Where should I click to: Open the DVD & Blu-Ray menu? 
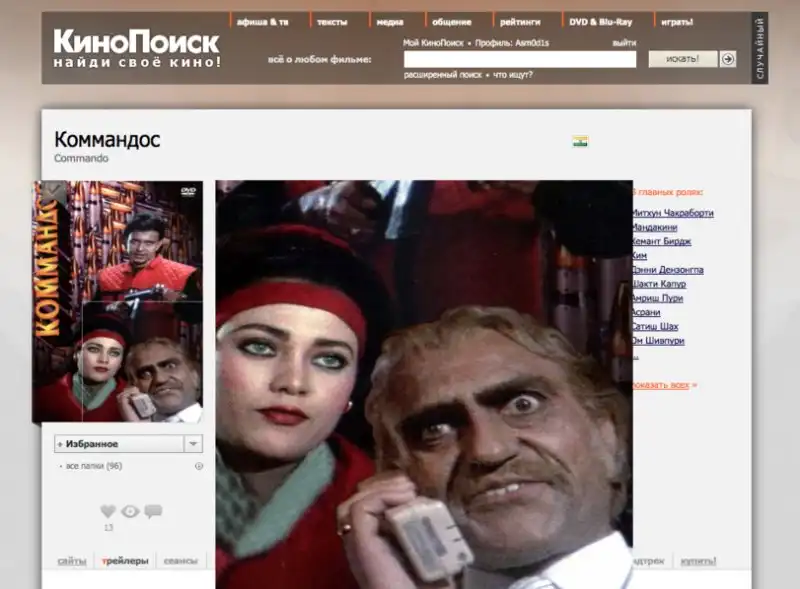click(600, 21)
